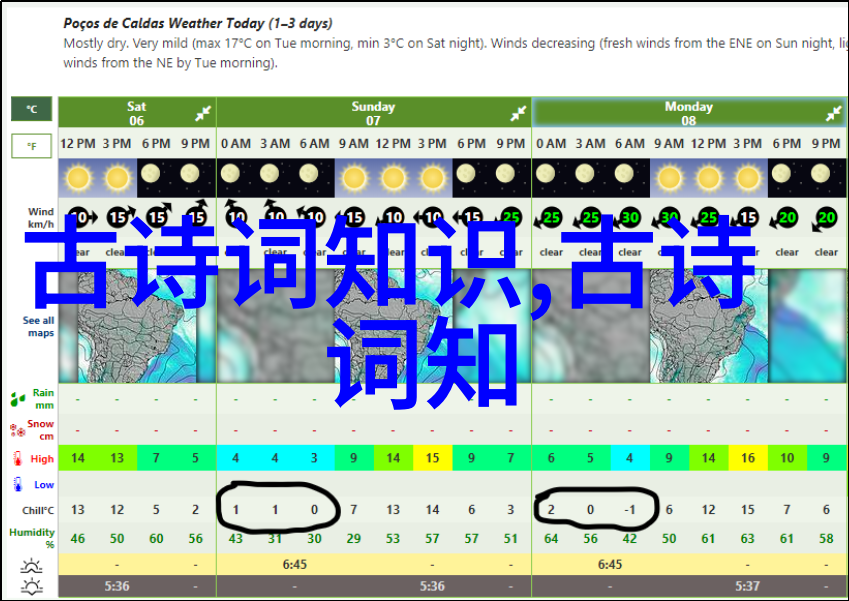Screen dimensions: 849x601
Task: Switch temperature units to °F
Action: click(x=31, y=146)
